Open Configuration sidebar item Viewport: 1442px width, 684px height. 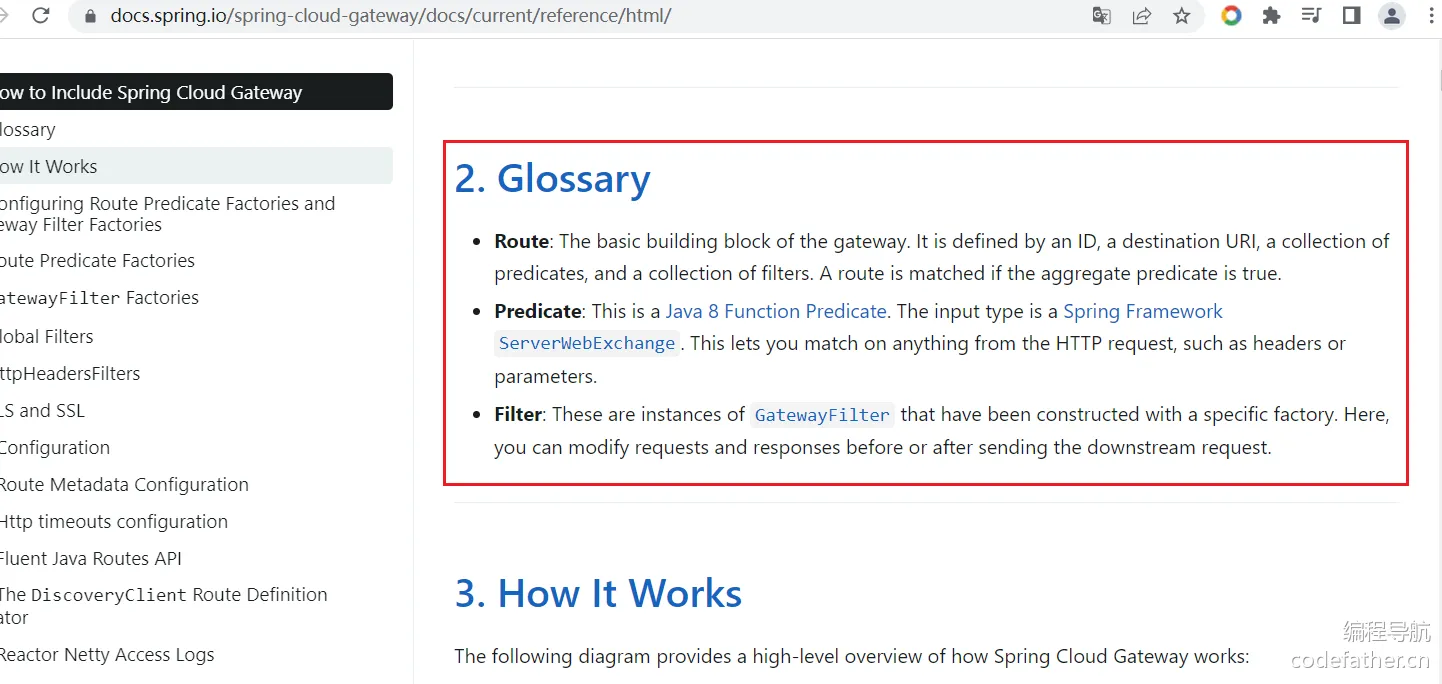[55, 448]
